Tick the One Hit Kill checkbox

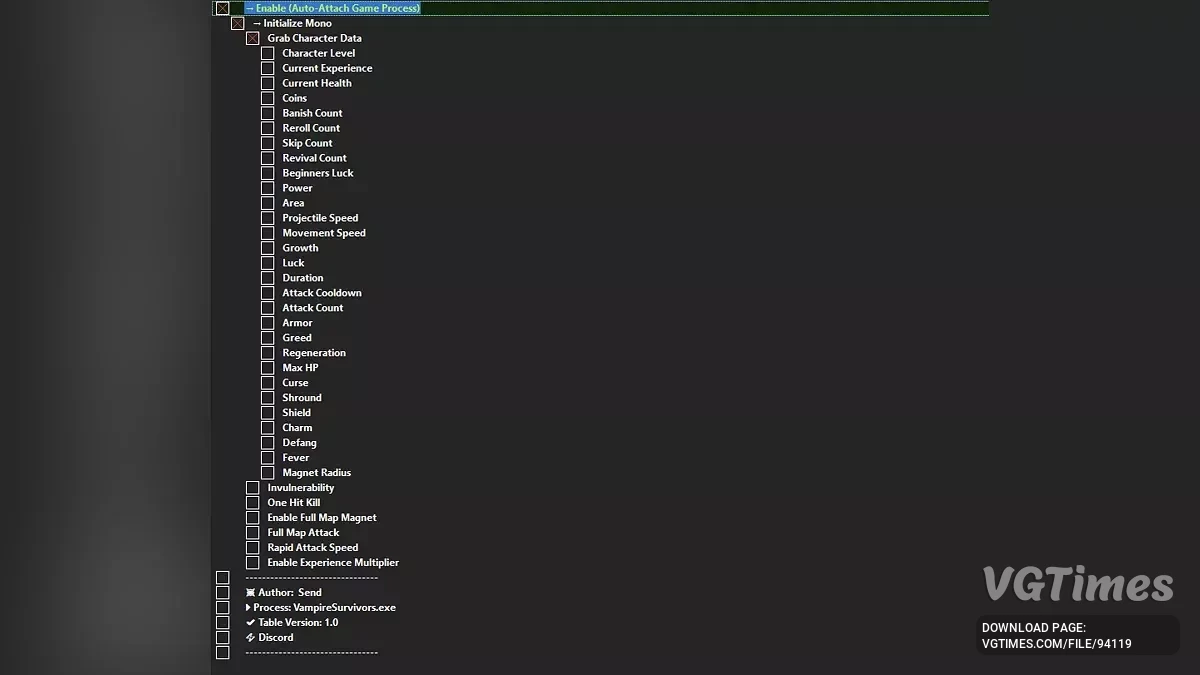click(253, 503)
